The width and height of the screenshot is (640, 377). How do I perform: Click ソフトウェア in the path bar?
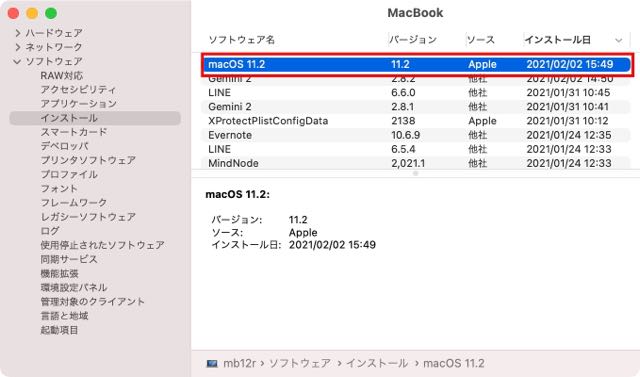click(x=300, y=363)
